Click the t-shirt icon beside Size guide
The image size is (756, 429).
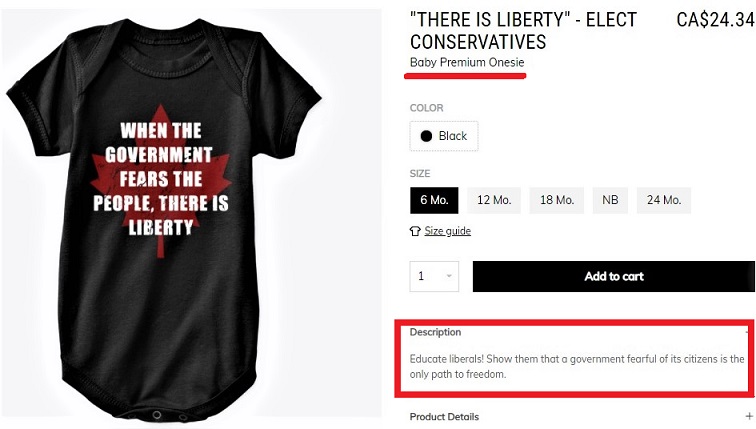(x=415, y=231)
